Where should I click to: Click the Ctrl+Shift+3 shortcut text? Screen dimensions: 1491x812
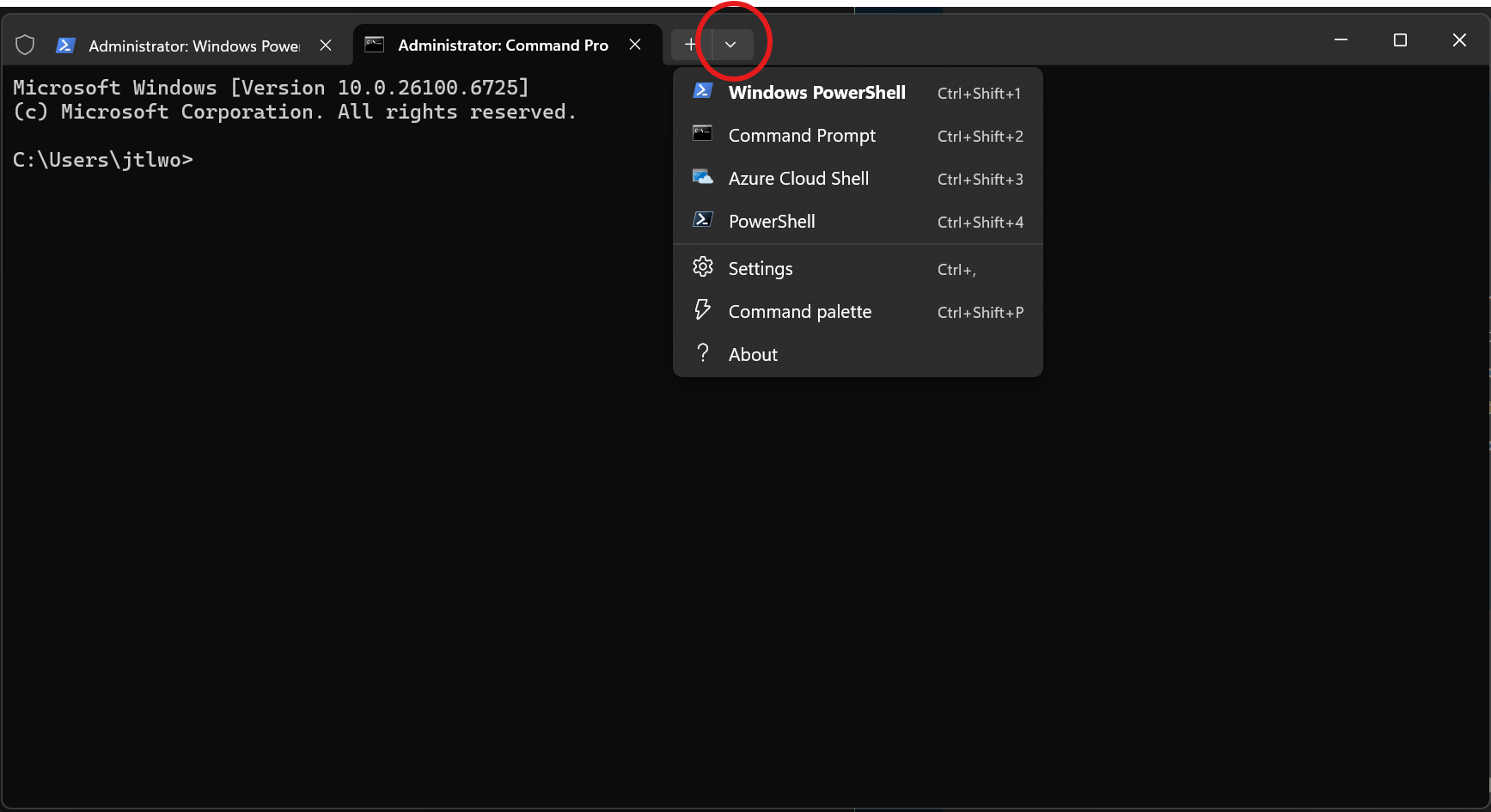(x=981, y=180)
